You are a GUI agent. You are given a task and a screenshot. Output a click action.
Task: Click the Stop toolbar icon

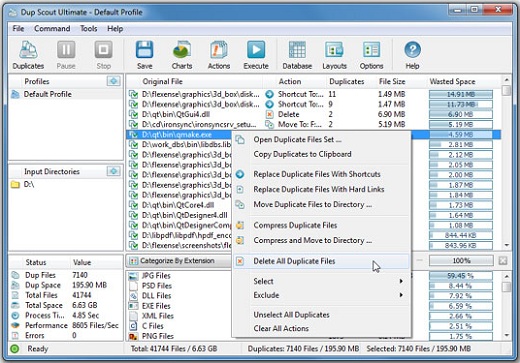click(x=103, y=50)
